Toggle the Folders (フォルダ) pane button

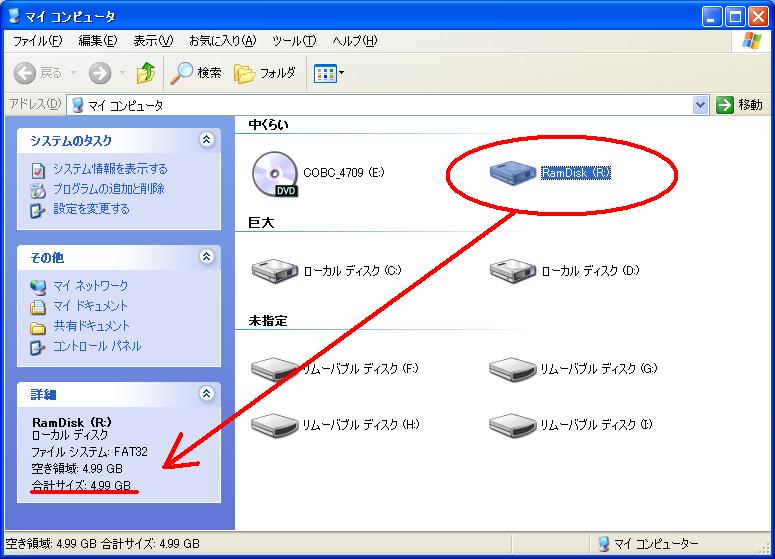click(x=265, y=73)
